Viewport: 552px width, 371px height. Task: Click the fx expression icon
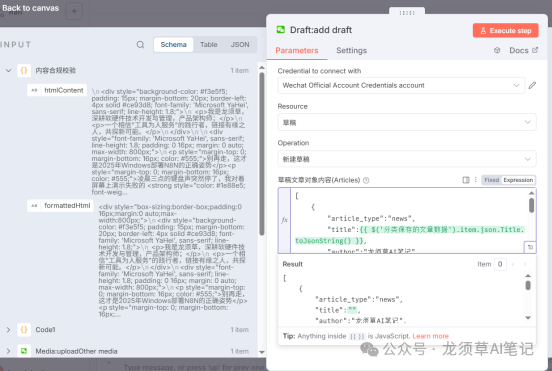click(284, 220)
